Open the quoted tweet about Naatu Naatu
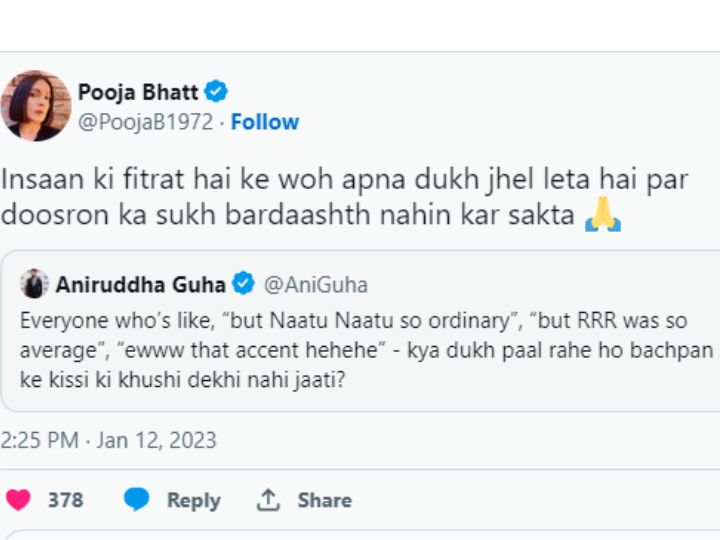This screenshot has width=720, height=540. [x=360, y=331]
